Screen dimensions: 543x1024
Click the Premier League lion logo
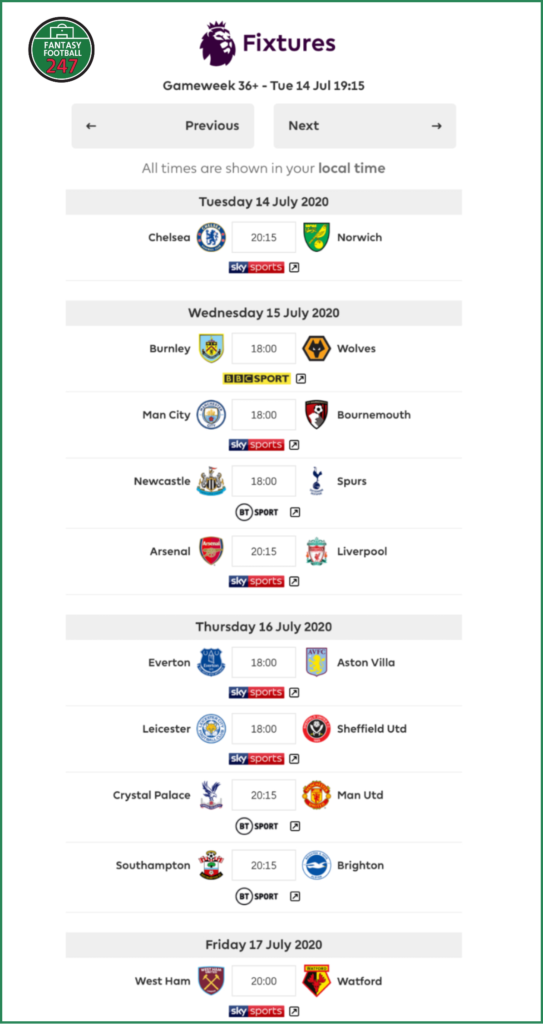[x=218, y=42]
